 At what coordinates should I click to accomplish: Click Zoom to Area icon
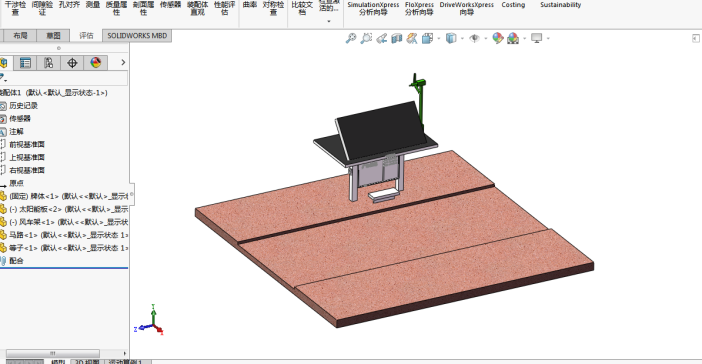(366, 39)
